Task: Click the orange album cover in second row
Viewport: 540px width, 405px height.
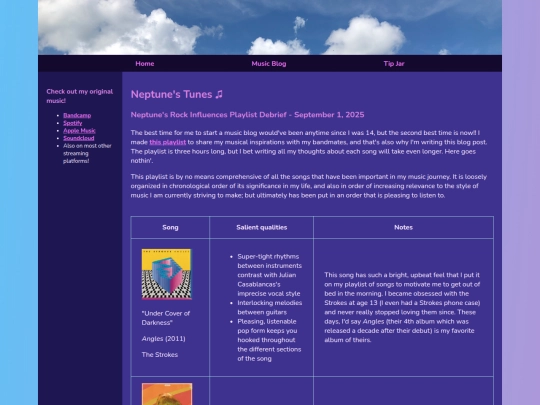Action: pyautogui.click(x=167, y=394)
